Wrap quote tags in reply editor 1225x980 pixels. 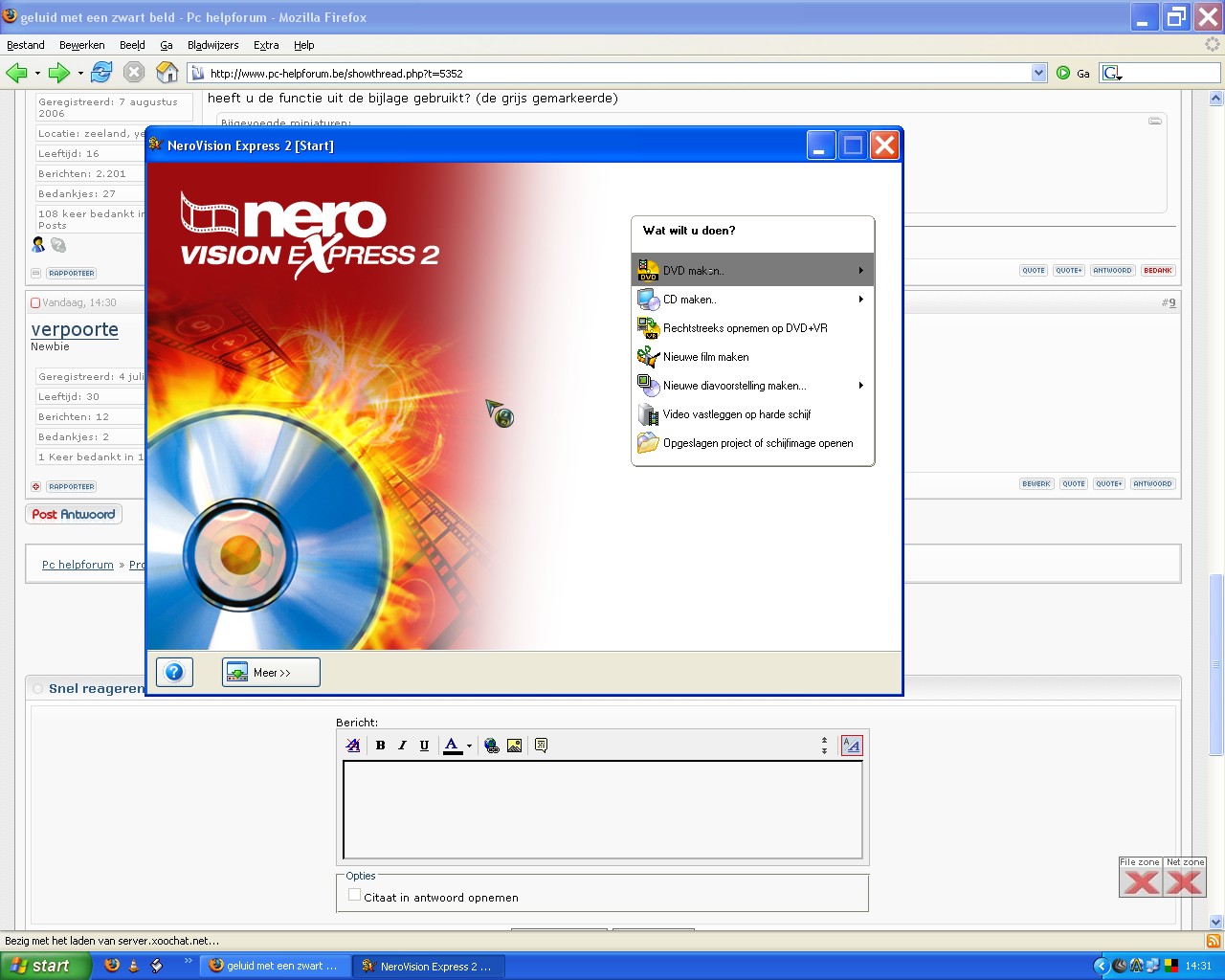coord(541,746)
